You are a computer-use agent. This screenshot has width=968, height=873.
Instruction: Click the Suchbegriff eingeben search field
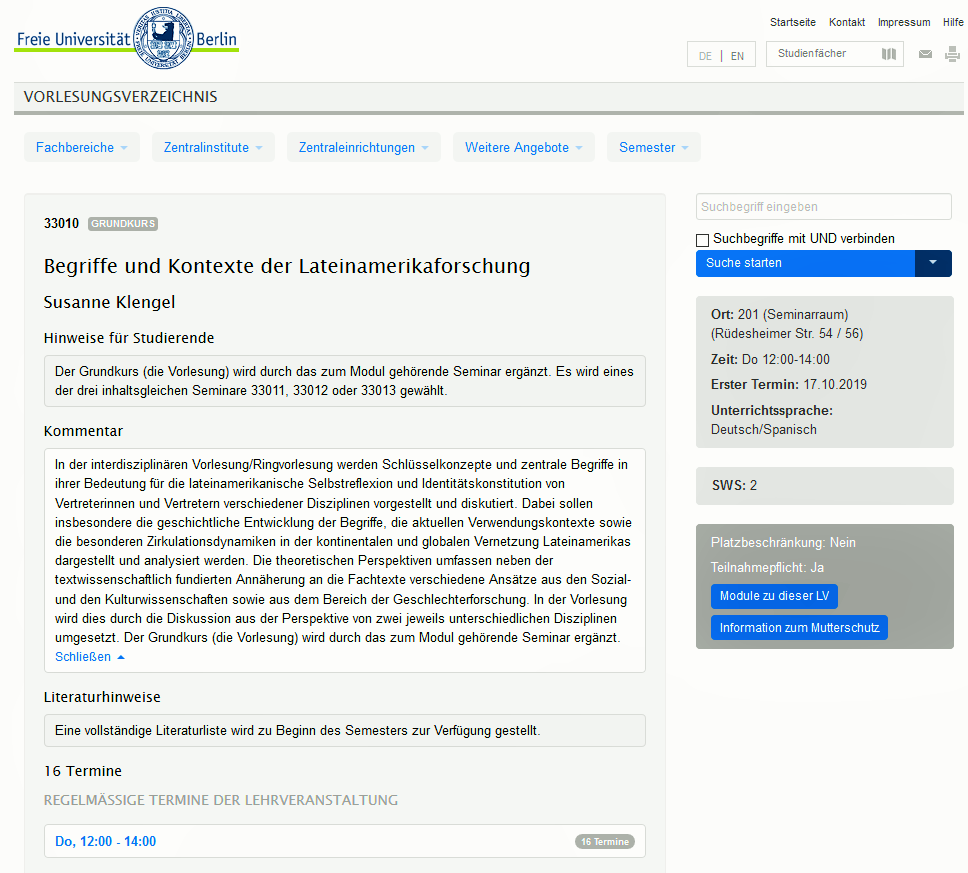point(824,207)
